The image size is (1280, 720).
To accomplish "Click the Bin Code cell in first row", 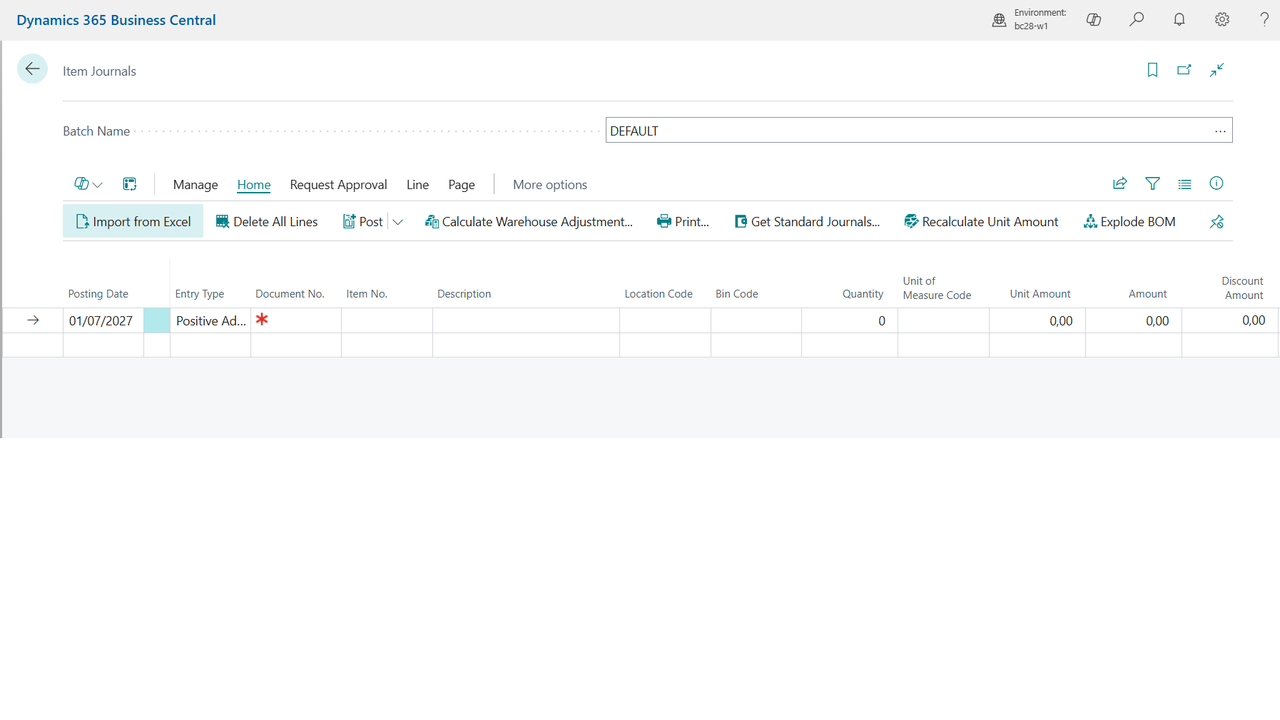I will (756, 321).
